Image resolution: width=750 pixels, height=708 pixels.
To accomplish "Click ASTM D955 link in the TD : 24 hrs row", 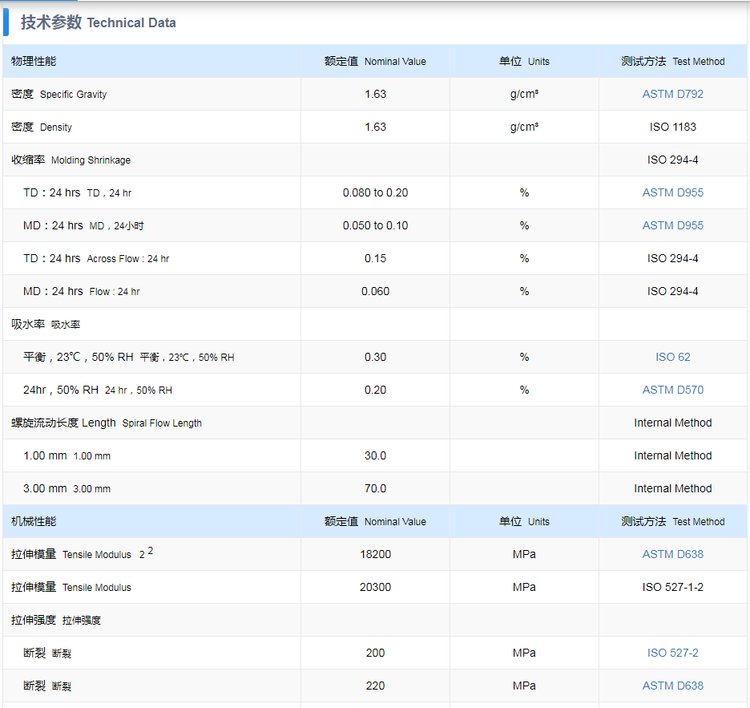I will [x=672, y=193].
